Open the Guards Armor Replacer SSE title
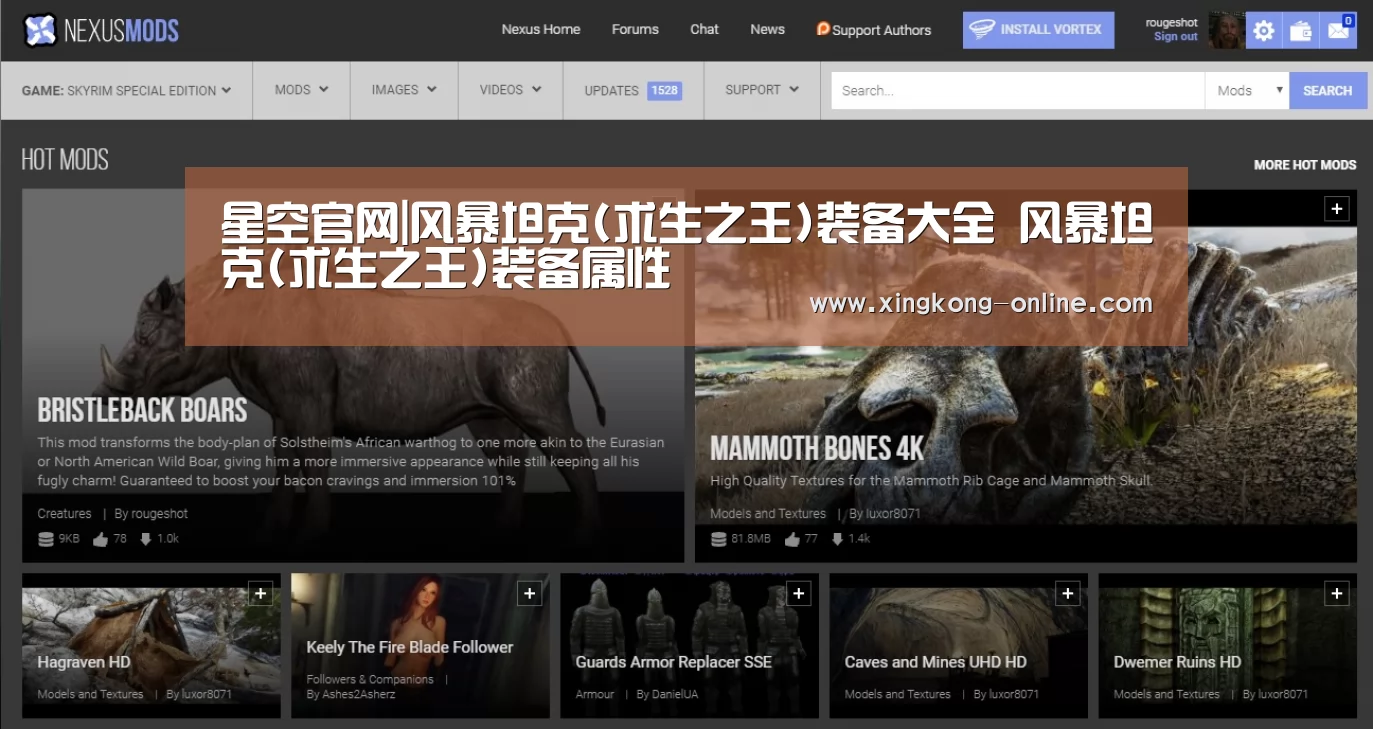 (x=674, y=662)
